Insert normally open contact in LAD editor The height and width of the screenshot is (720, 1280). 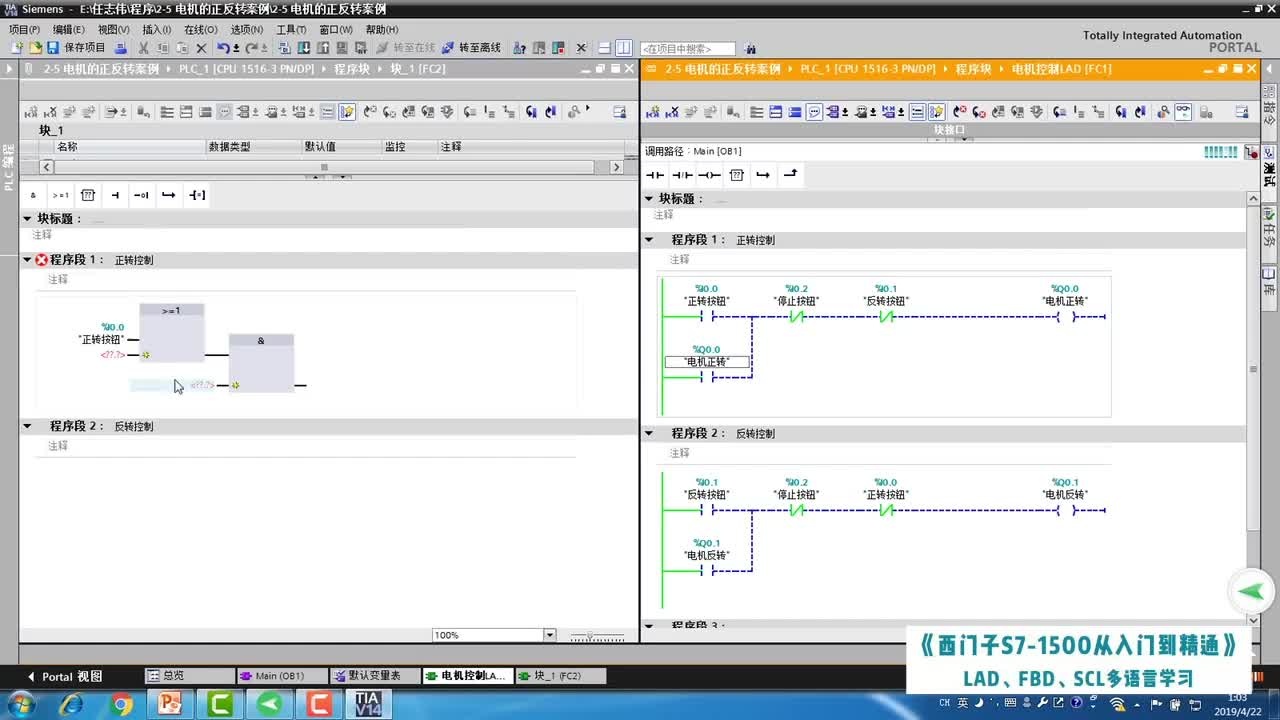pyautogui.click(x=655, y=175)
